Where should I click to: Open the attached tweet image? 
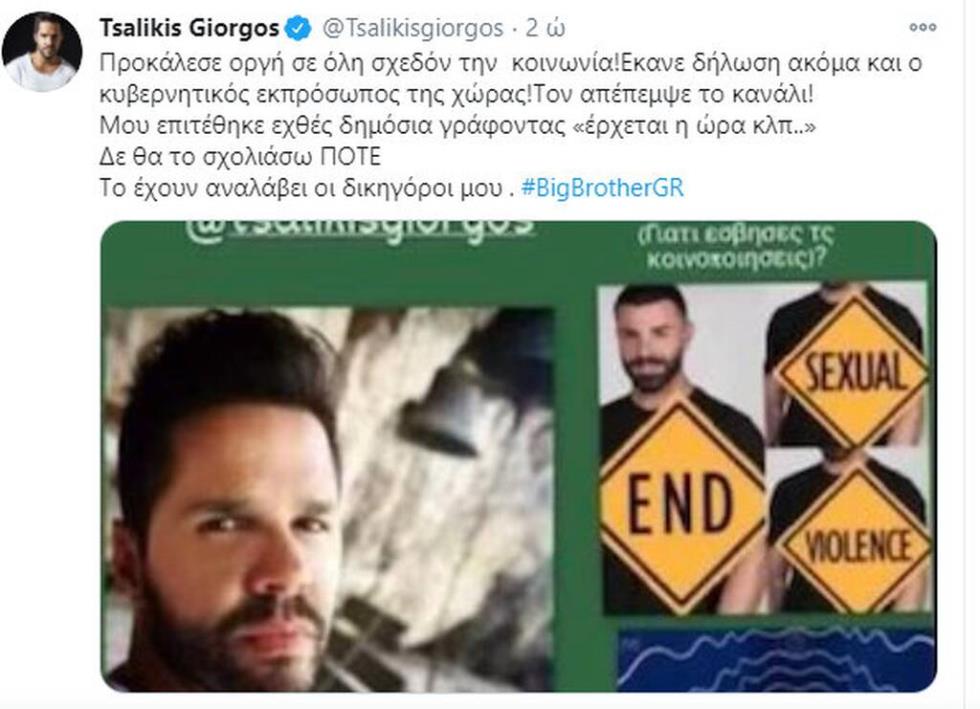[x=518, y=456]
